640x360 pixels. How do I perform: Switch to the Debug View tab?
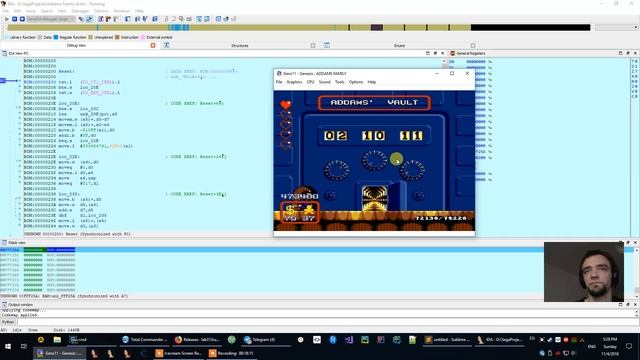(x=76, y=45)
